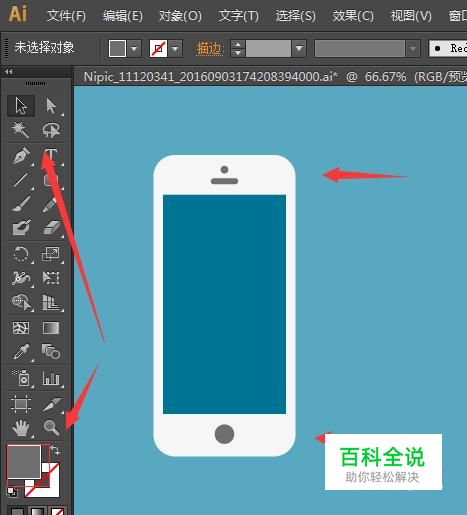467x515 pixels.
Task: Select the Eyedropper tool
Action: pos(21,352)
